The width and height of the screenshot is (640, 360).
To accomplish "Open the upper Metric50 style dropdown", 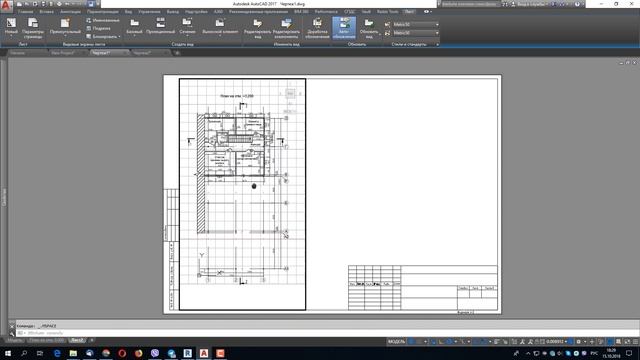I will coord(416,24).
